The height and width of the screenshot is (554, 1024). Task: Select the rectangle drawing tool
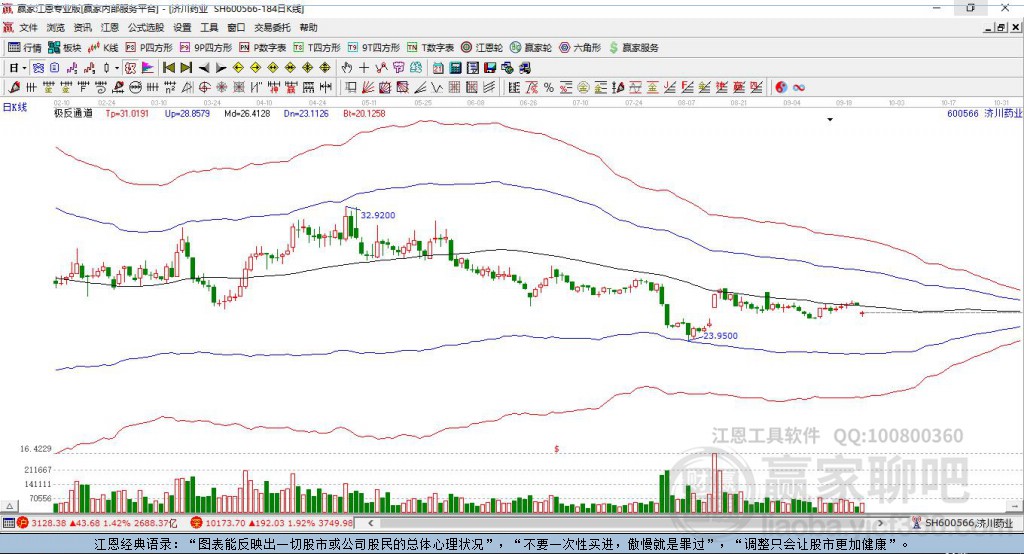(351, 88)
